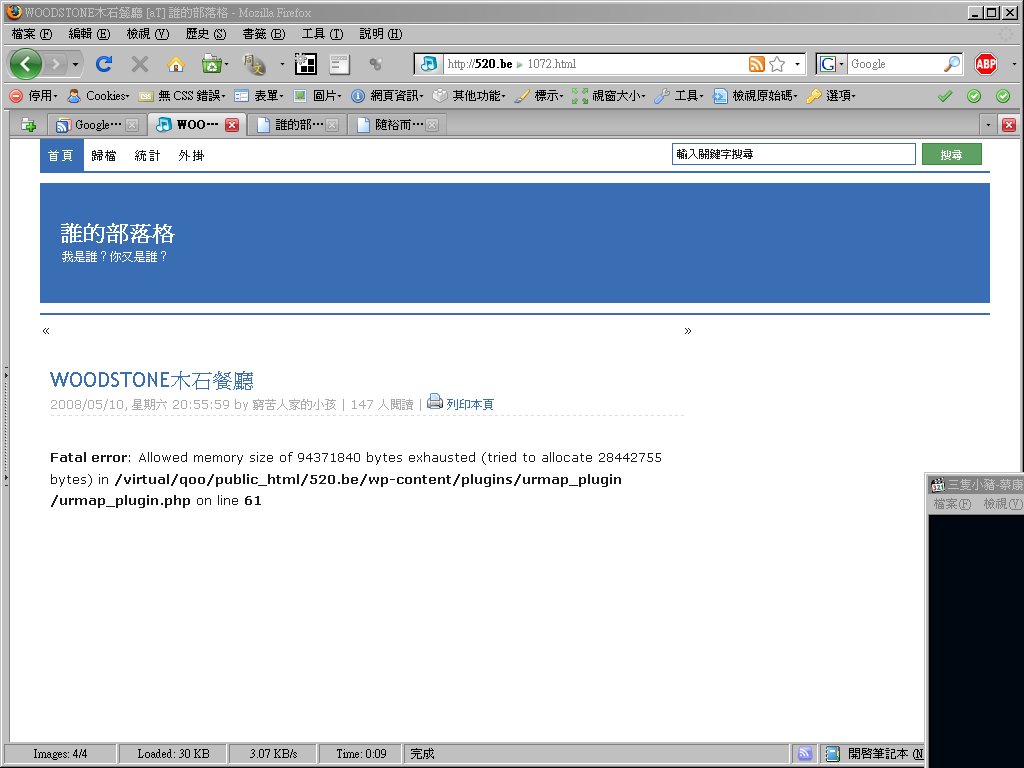Click the new tab icon on tab bar
Viewport: 1024px width, 768px height.
pyautogui.click(x=28, y=125)
